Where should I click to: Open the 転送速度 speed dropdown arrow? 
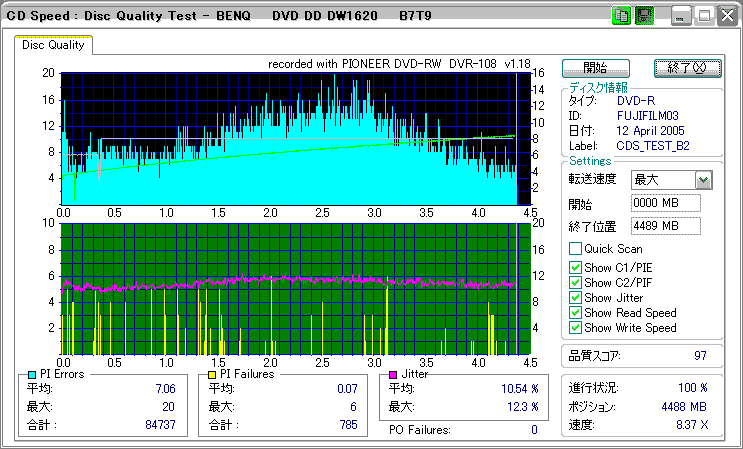[703, 180]
